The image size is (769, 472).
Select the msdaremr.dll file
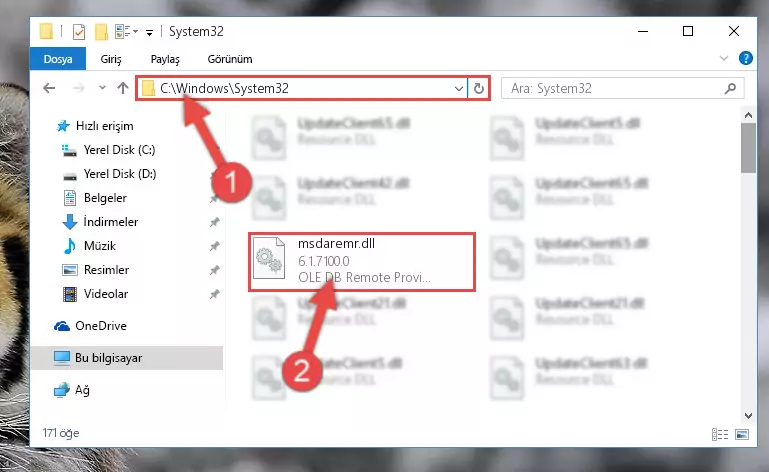tap(362, 262)
